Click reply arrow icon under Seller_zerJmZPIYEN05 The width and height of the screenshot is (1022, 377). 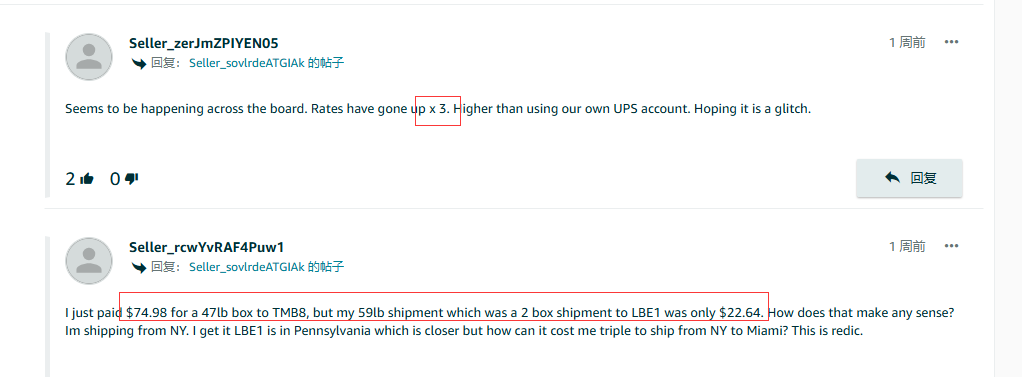[x=138, y=63]
